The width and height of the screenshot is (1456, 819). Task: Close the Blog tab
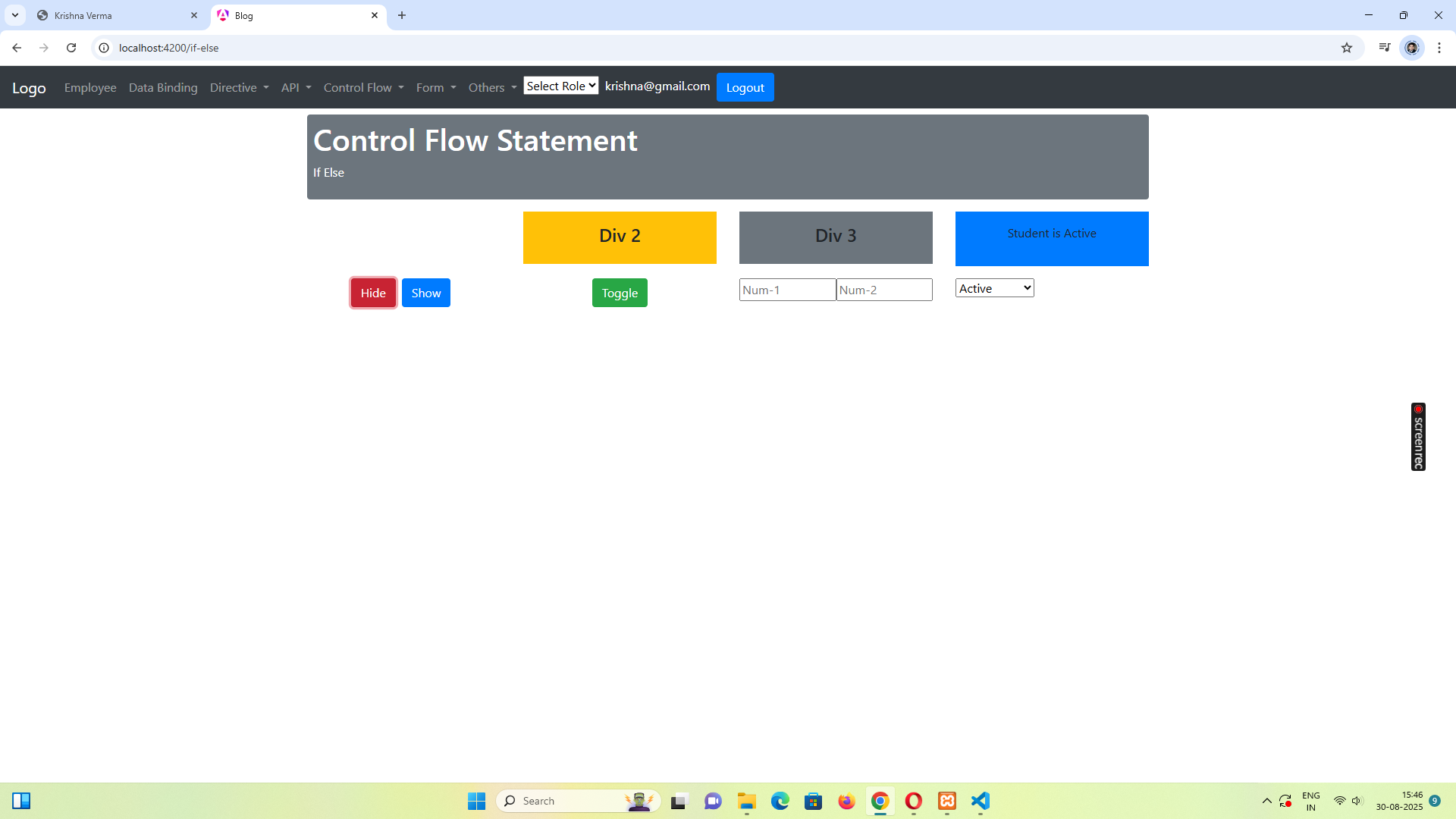pyautogui.click(x=375, y=15)
